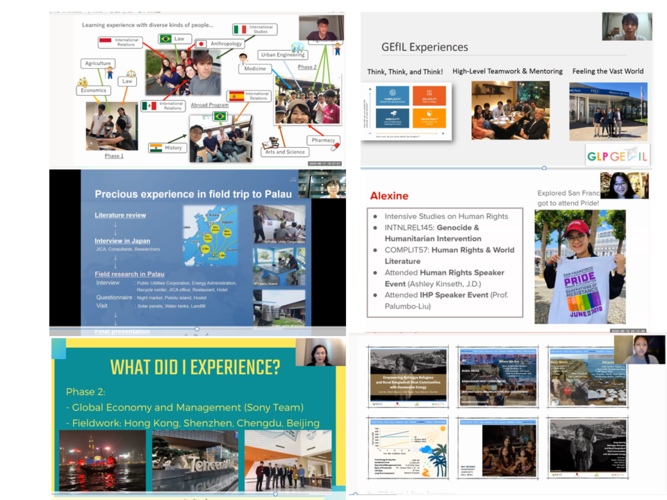Open the Phase 1 underlined link
This screenshot has height=500, width=667.
114,156
